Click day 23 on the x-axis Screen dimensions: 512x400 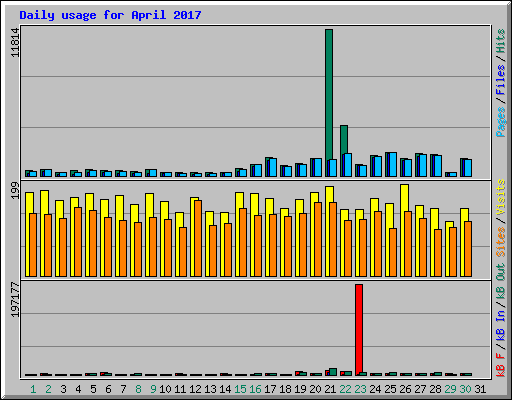tap(360, 389)
